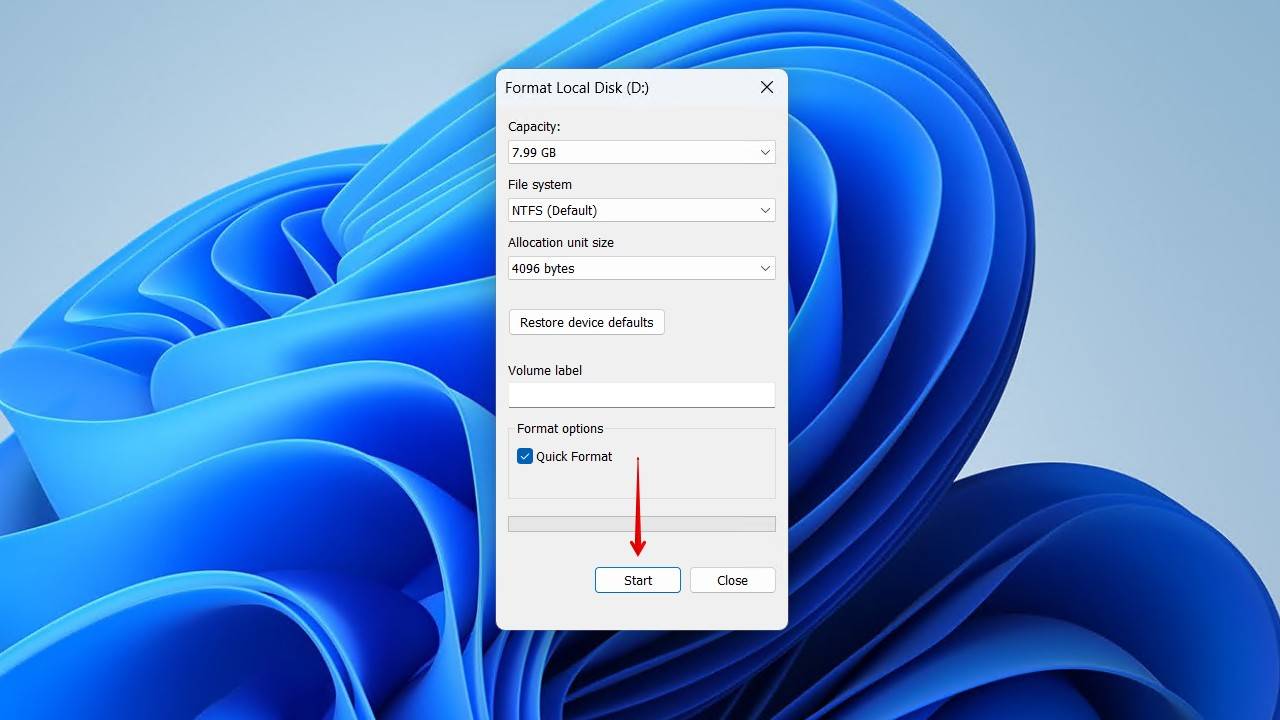The height and width of the screenshot is (720, 1280).
Task: Expand the Allocation unit size chevron
Action: (765, 269)
